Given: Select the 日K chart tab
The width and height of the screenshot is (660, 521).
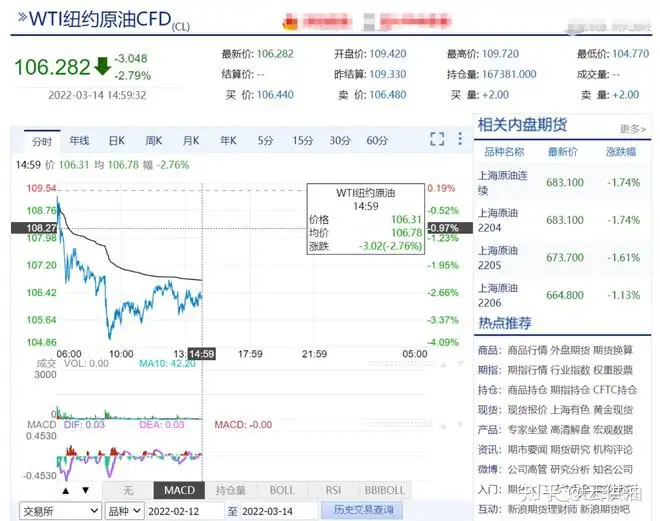Looking at the screenshot, I should coord(117,141).
